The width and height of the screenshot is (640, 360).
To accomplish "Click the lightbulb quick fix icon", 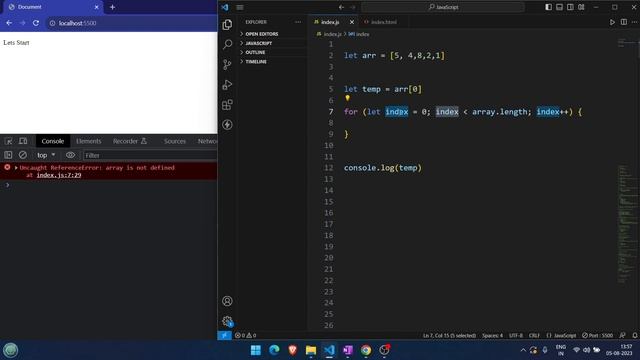I will pyautogui.click(x=347, y=98).
